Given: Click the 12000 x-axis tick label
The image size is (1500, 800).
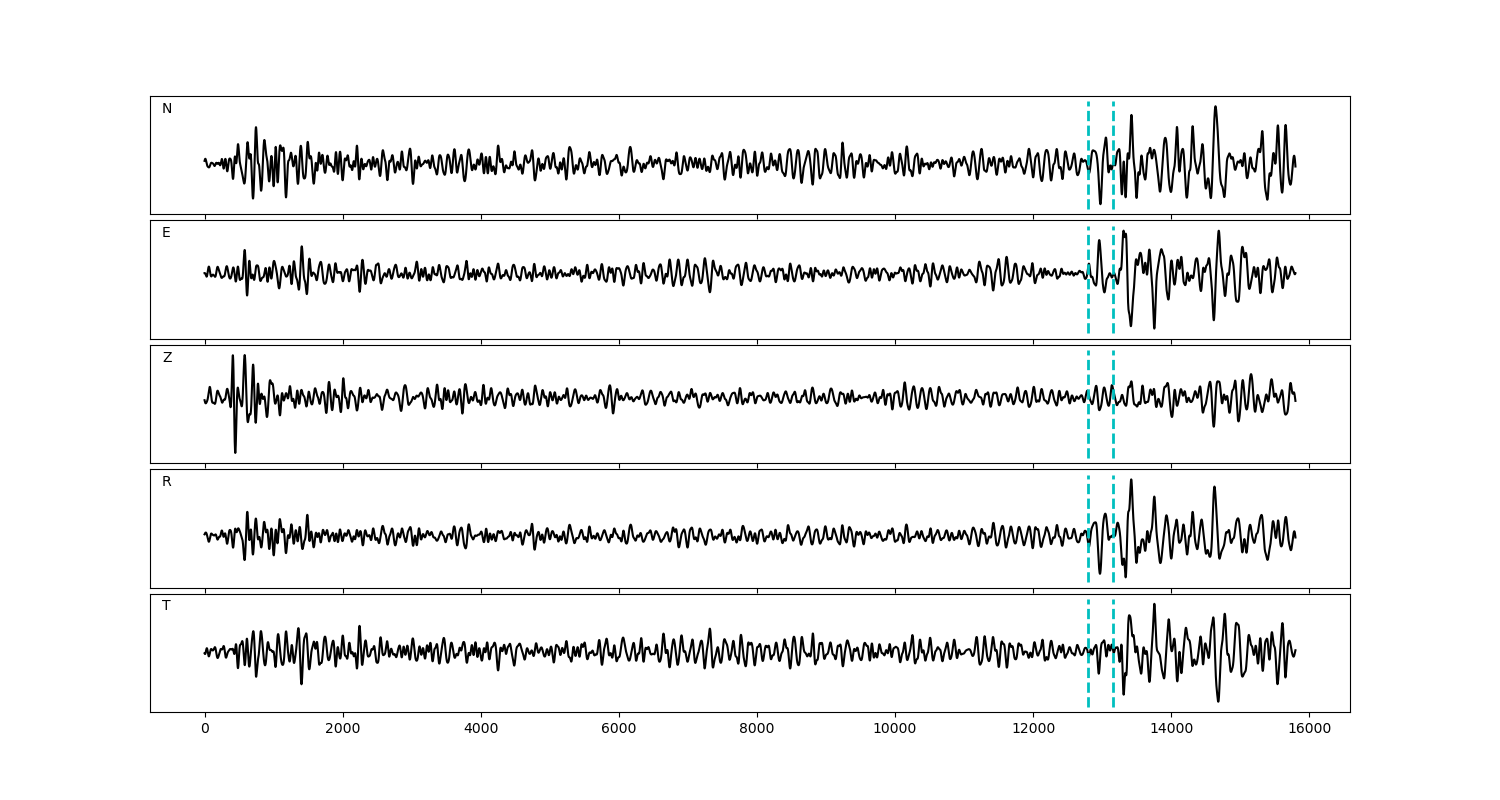Looking at the screenshot, I should tap(1032, 730).
